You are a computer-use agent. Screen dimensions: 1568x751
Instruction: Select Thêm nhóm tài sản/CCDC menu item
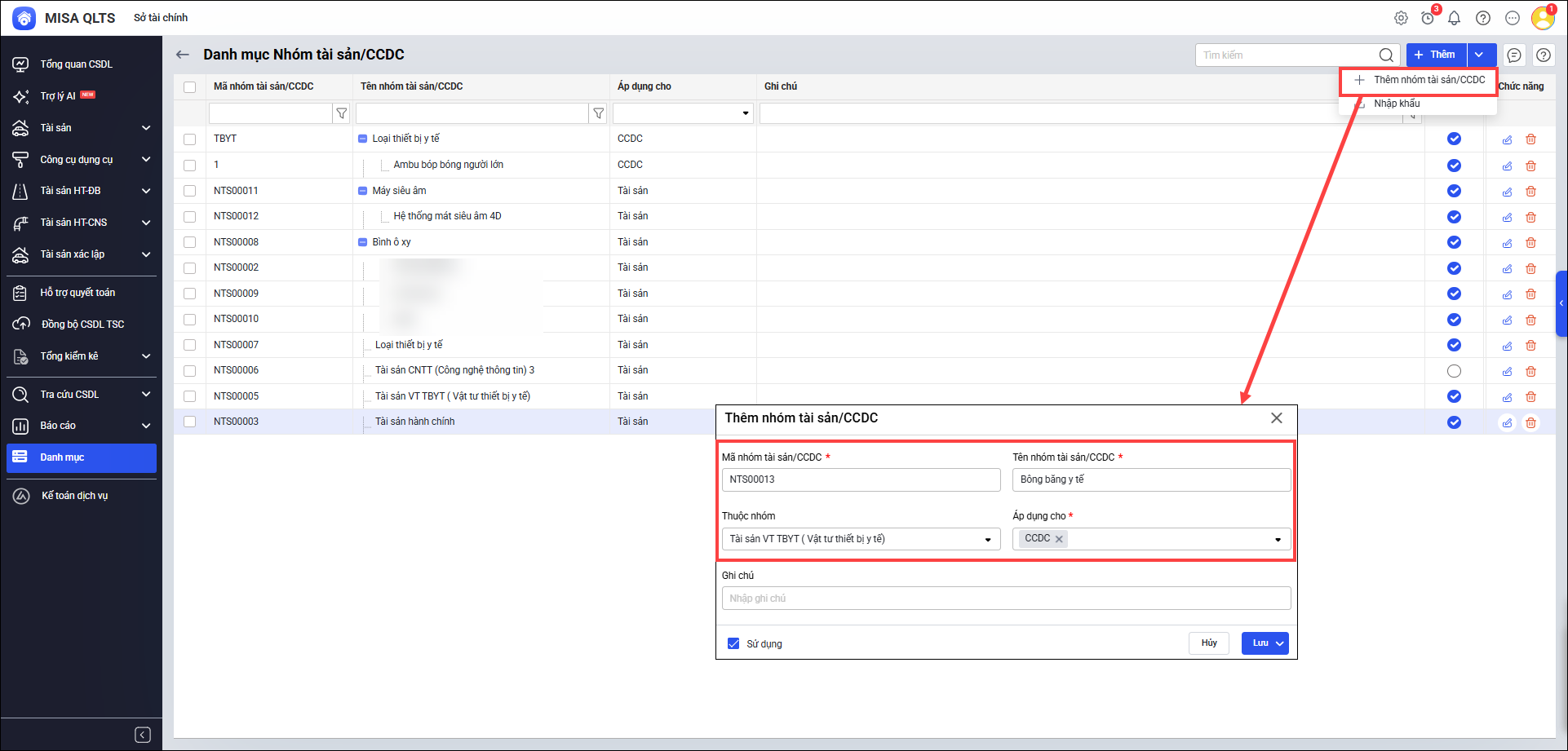(x=1428, y=80)
